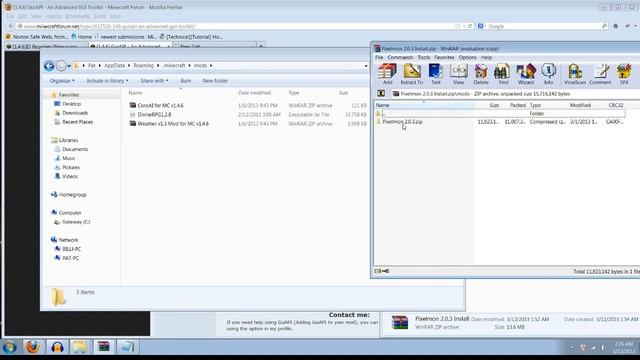Image resolution: width=640 pixels, height=360 pixels.
Task: Open Firefox from the Windows taskbar
Action: (x=33, y=347)
